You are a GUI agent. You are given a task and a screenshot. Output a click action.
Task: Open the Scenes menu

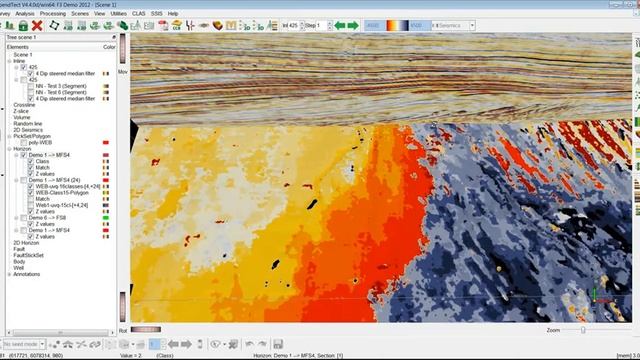(x=80, y=13)
